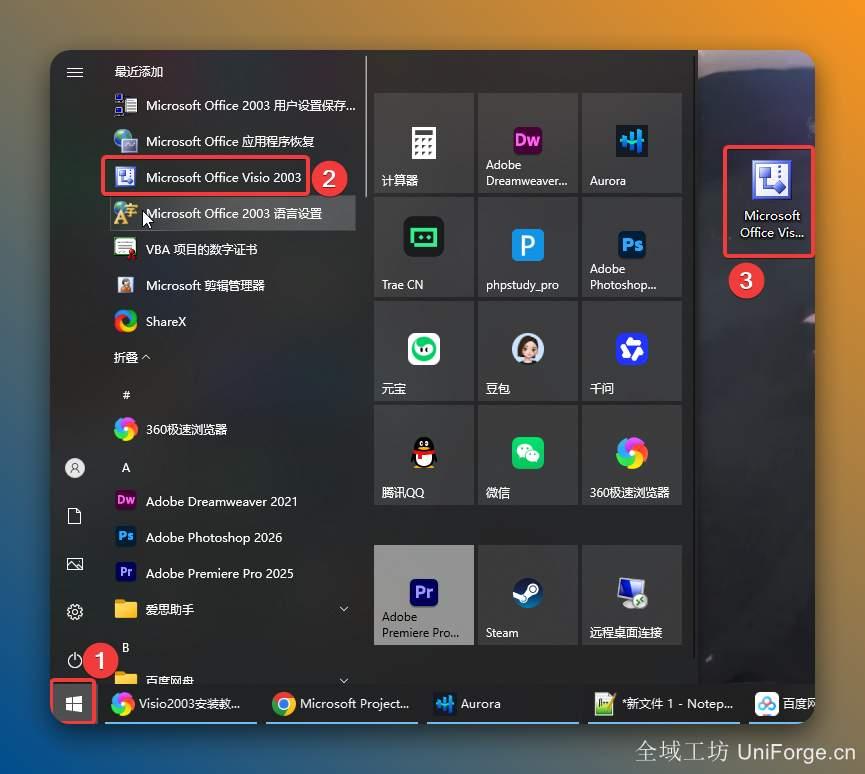865x774 pixels.
Task: Click the B letter index header
Action: point(126,647)
